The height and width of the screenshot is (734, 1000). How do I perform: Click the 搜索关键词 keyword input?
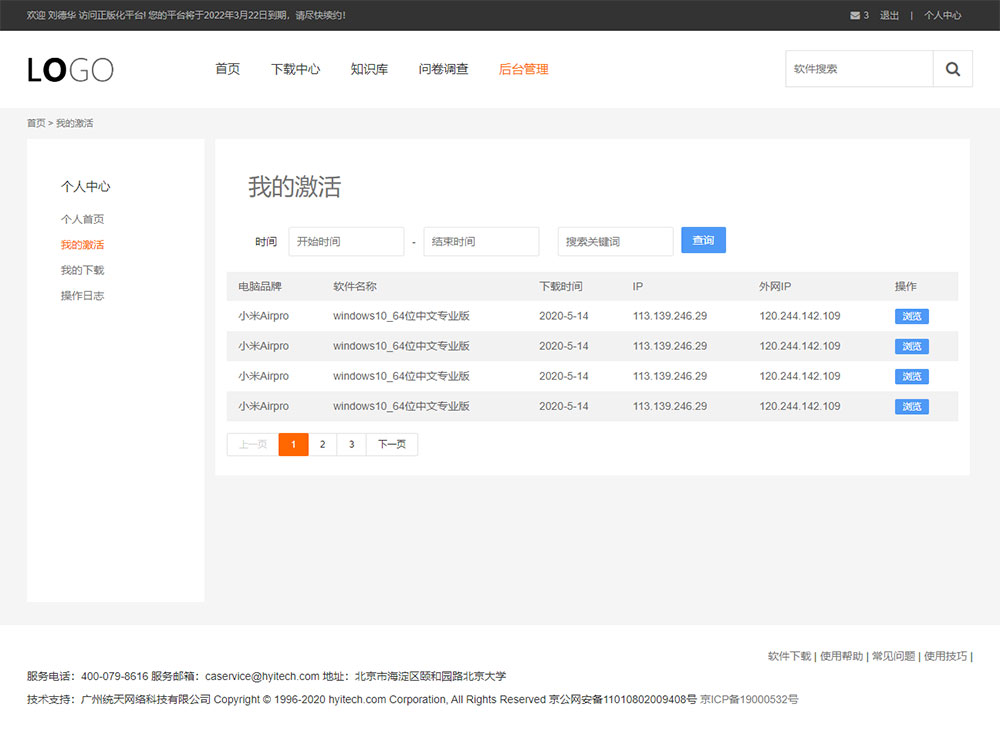coord(615,241)
